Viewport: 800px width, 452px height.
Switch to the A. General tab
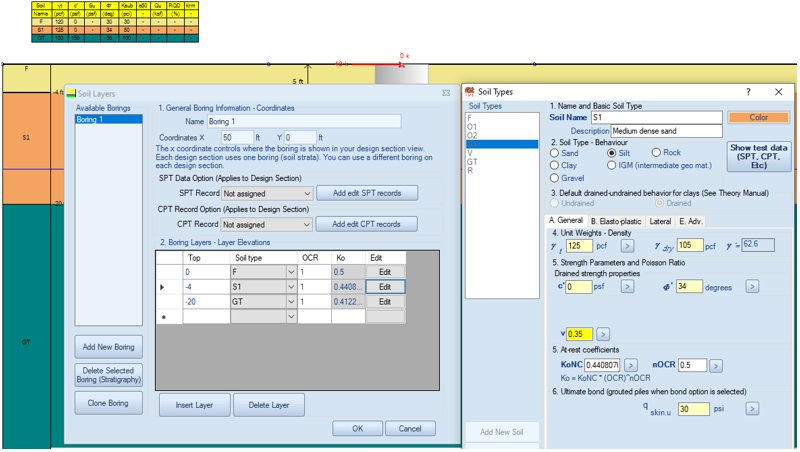[x=565, y=220]
